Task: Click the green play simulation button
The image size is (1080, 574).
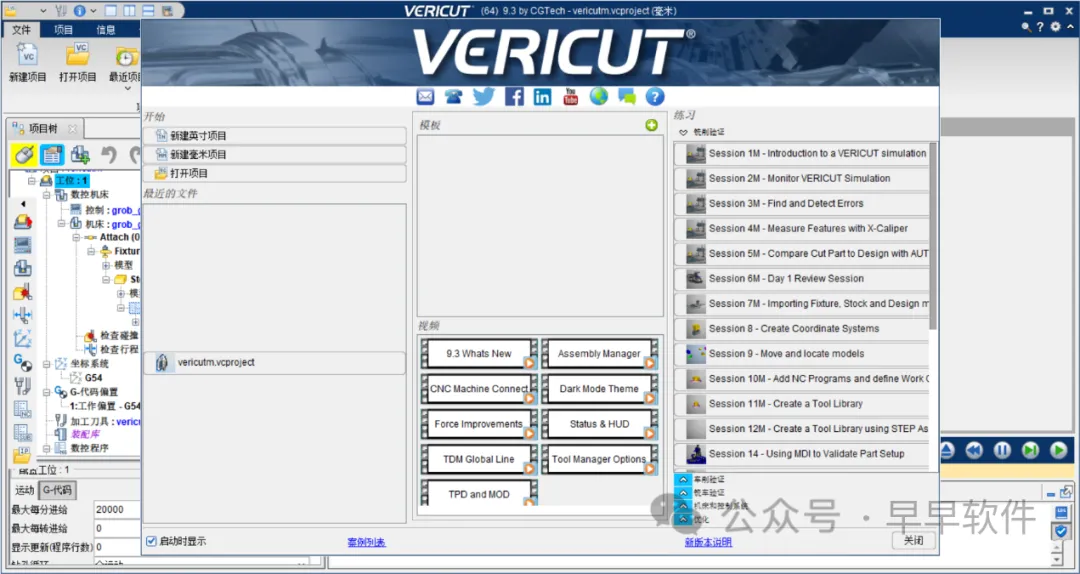Action: (1059, 451)
